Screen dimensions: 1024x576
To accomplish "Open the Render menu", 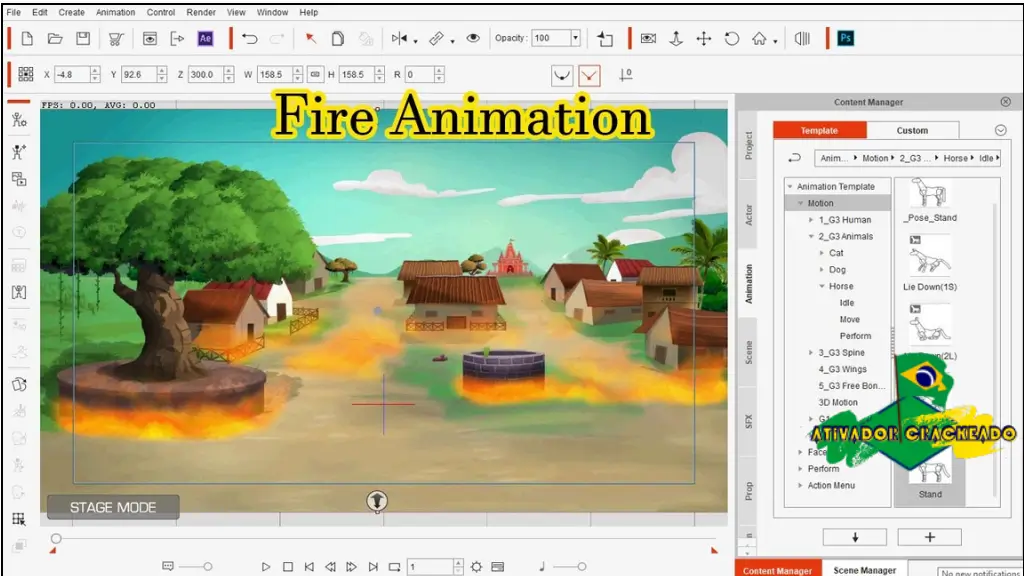I will pyautogui.click(x=201, y=12).
